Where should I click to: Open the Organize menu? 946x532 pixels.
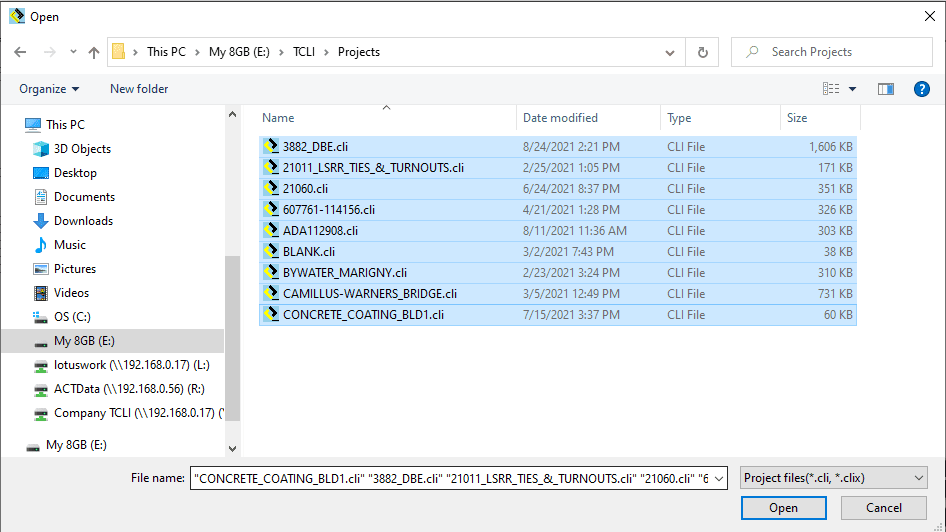[x=49, y=89]
